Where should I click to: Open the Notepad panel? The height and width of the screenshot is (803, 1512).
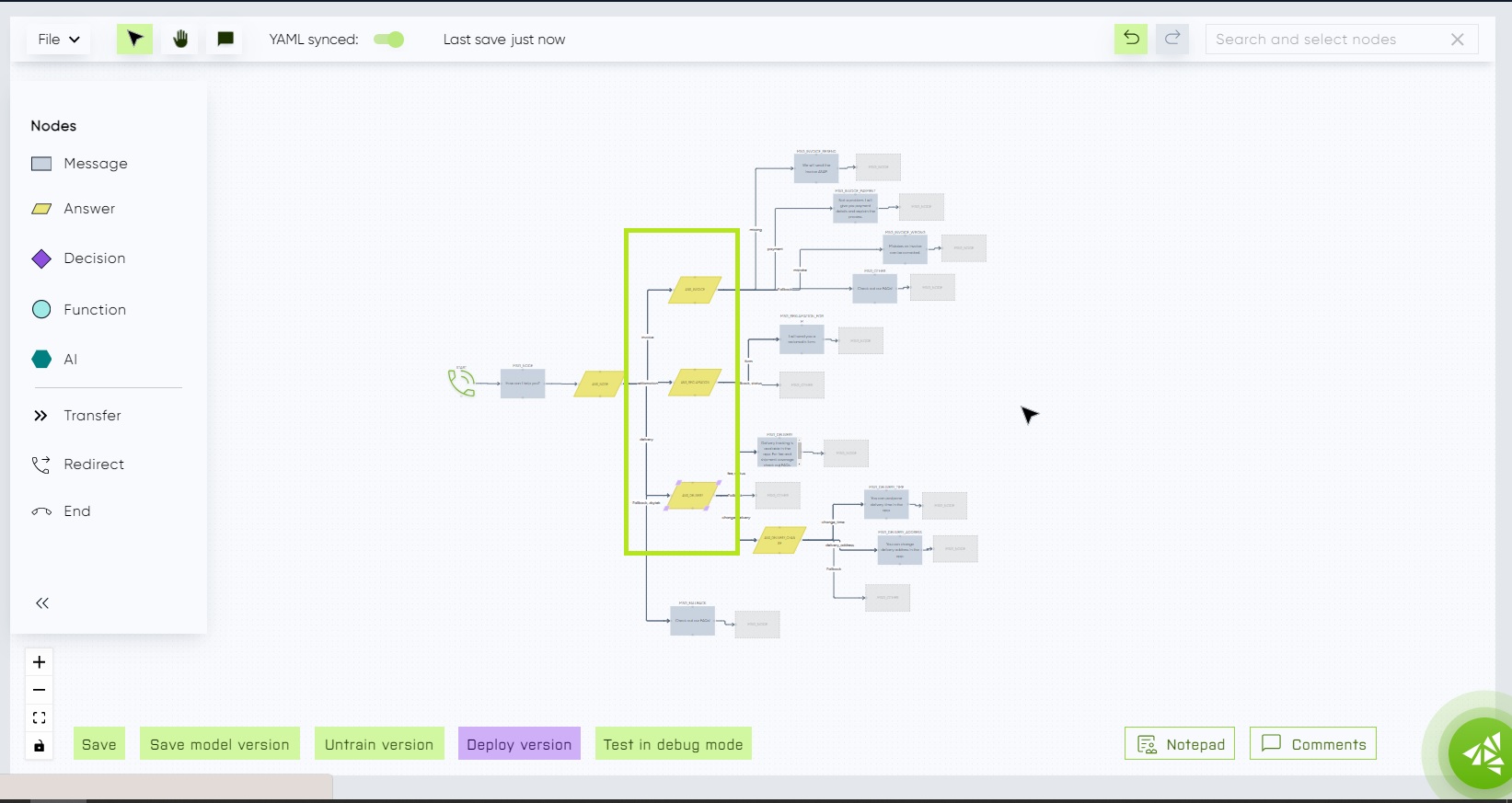click(1180, 744)
